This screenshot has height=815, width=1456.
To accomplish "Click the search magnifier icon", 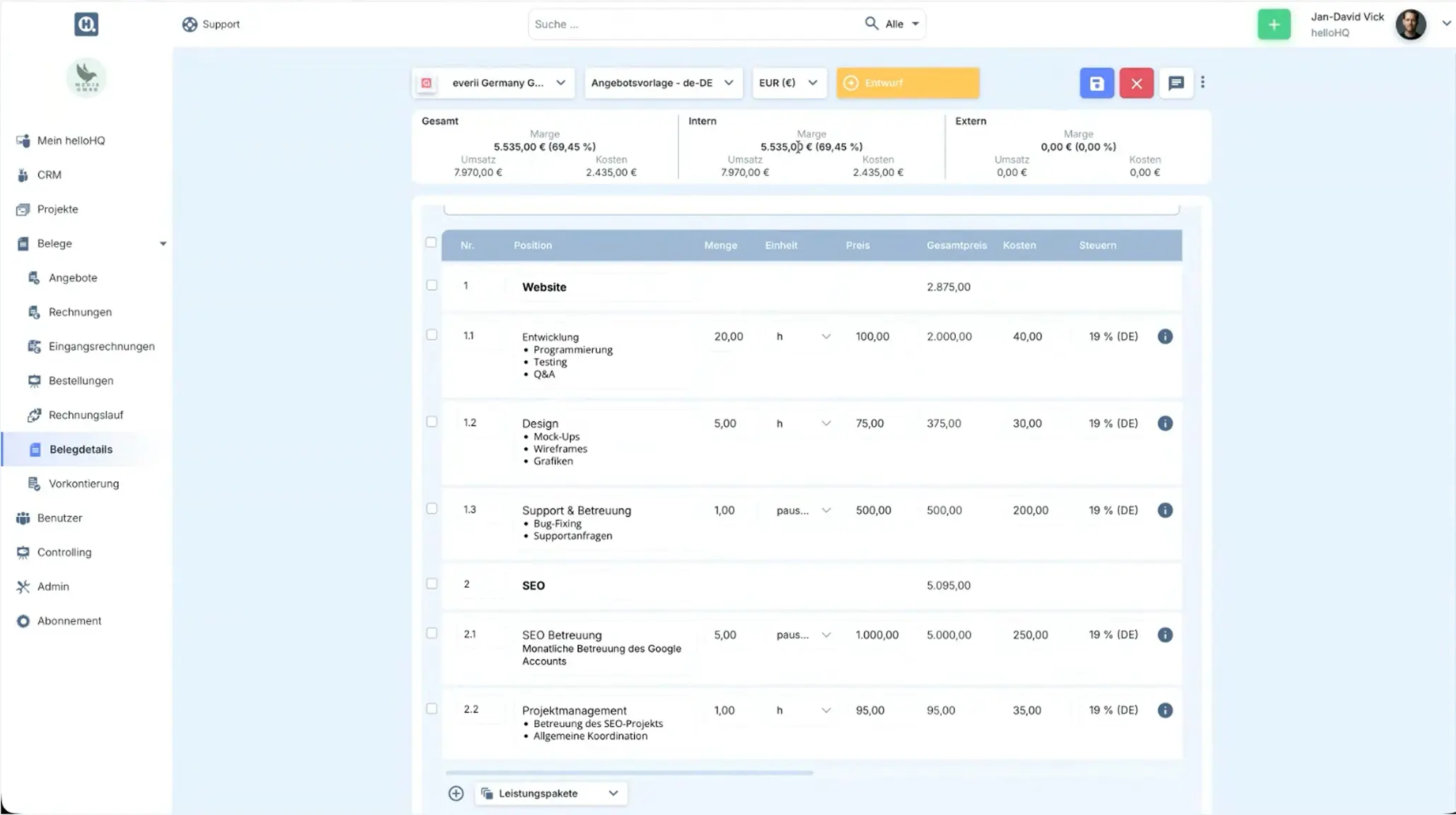I will coord(871,23).
